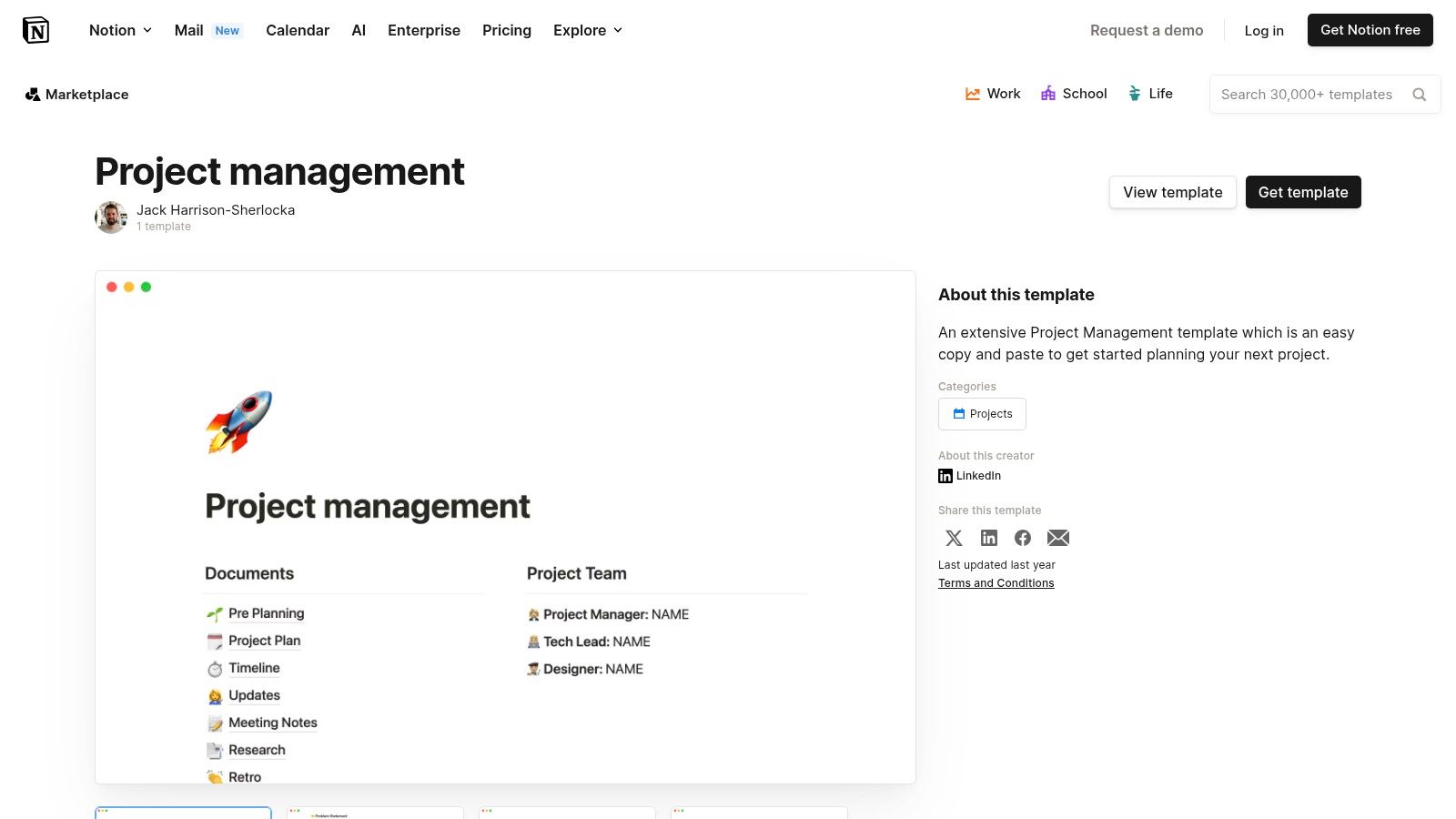Image resolution: width=1456 pixels, height=819 pixels.
Task: Click the LinkedIn creator icon
Action: (x=945, y=476)
